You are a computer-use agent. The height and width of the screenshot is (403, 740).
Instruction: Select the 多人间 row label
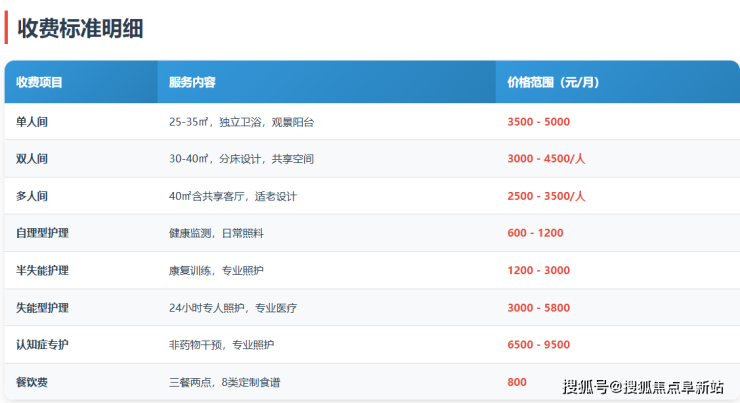pyautogui.click(x=32, y=196)
